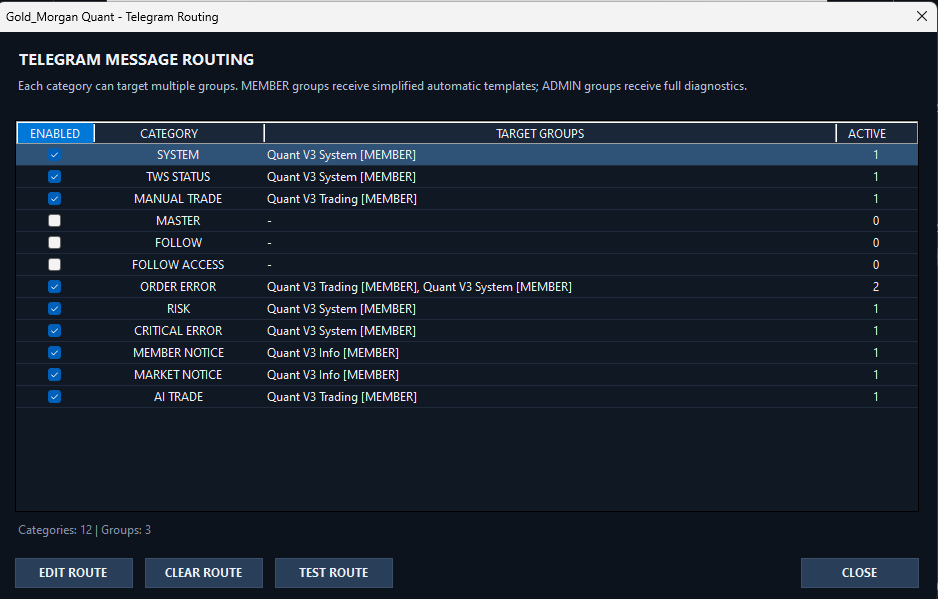
Task: Click MEMBER NOTICE target 'Quant V3 Info [MEMBER]'
Action: click(333, 353)
